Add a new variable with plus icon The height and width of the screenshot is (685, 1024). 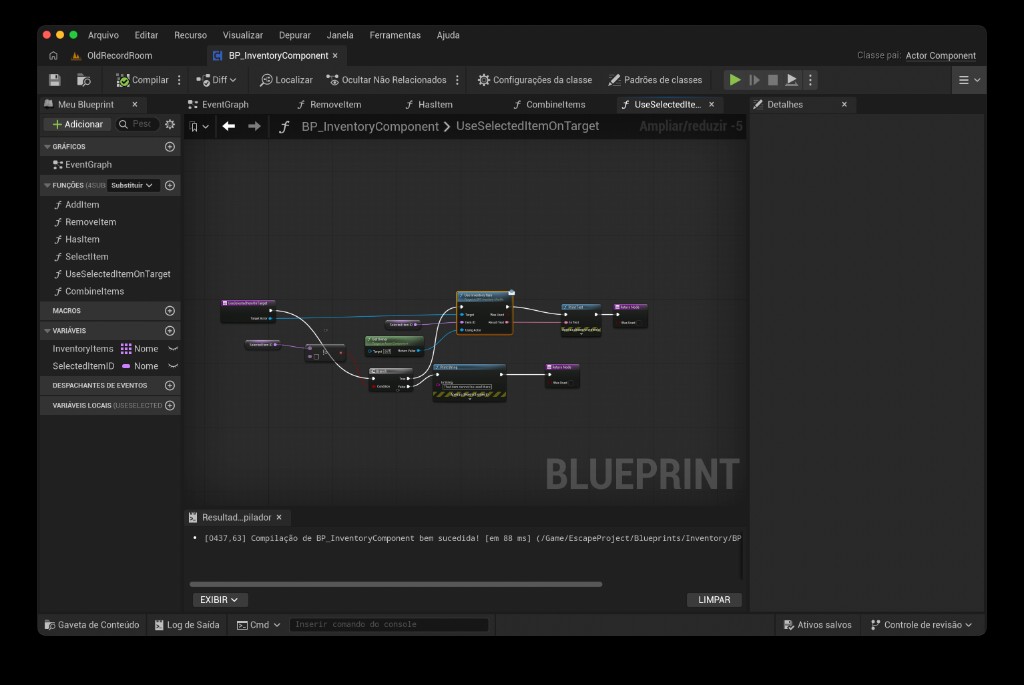170,331
